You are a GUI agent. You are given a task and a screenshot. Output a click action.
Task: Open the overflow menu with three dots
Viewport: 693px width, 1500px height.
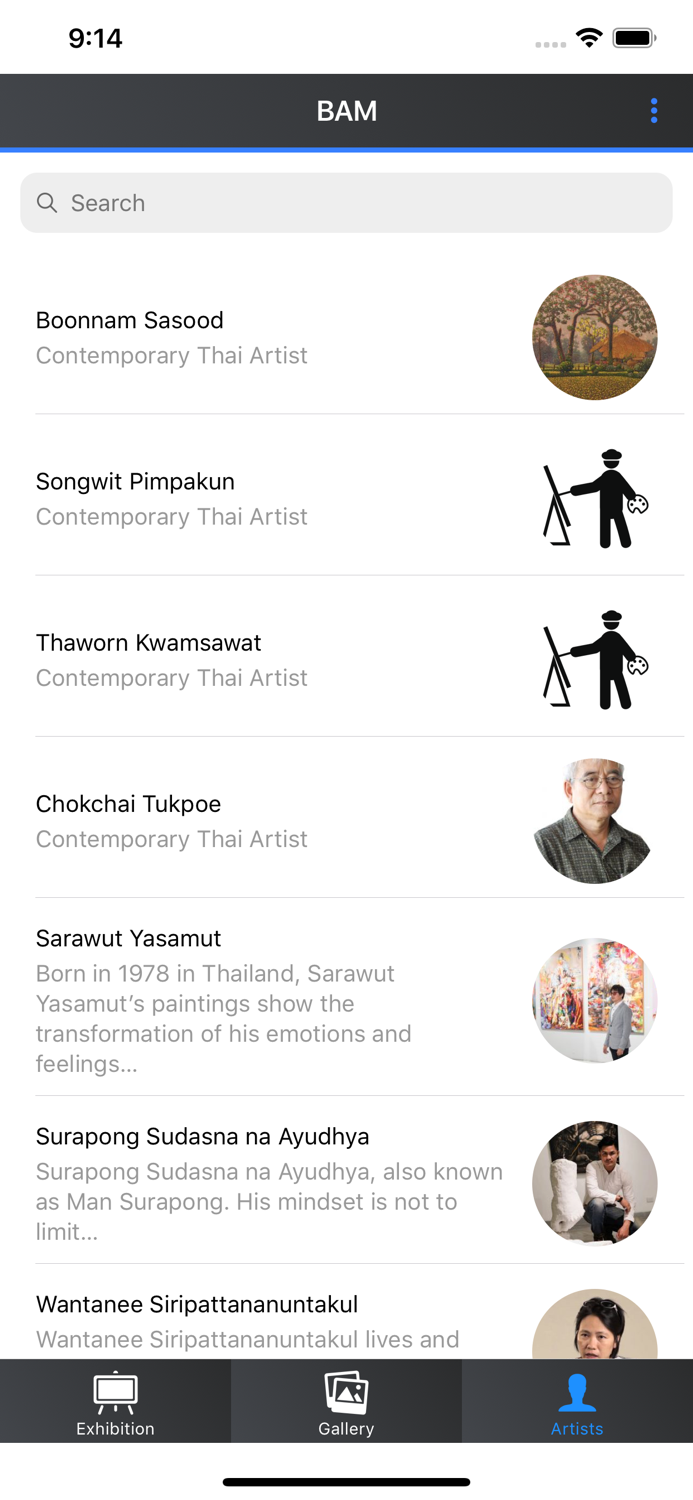click(654, 110)
